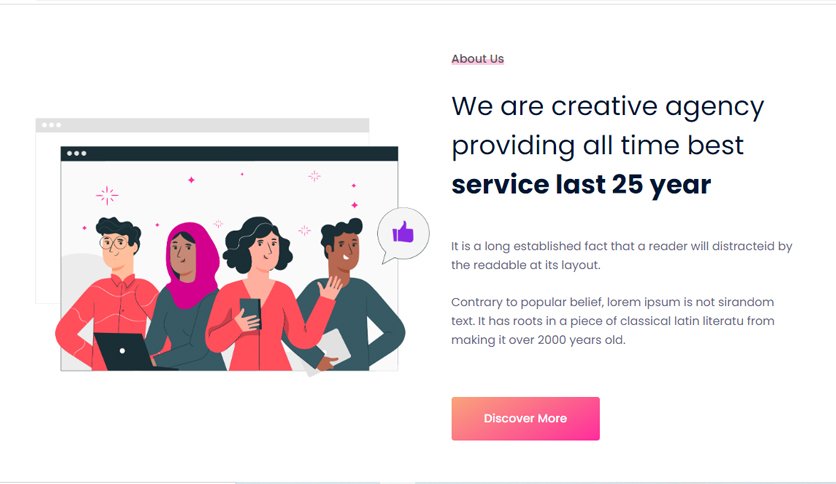This screenshot has height=484, width=836.
Task: Click the waving man's raised hand
Action: 329,288
